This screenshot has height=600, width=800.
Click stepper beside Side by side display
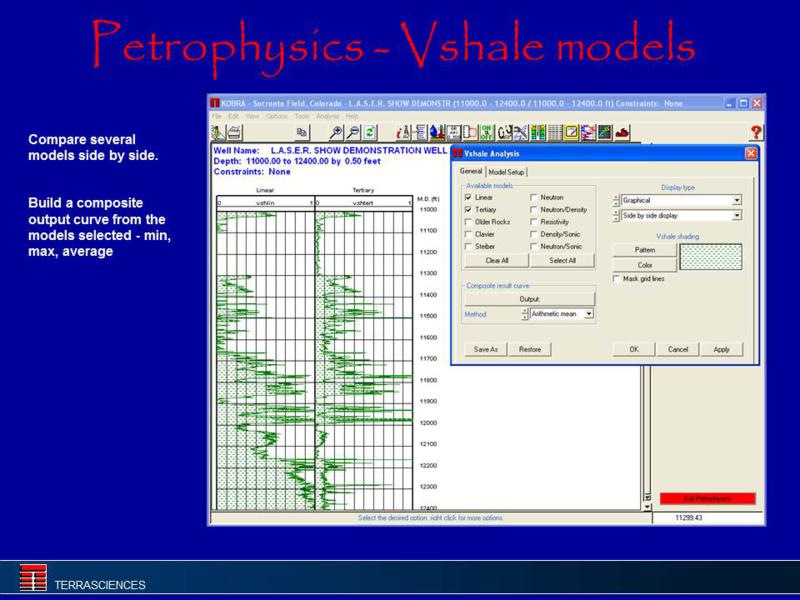point(616,215)
